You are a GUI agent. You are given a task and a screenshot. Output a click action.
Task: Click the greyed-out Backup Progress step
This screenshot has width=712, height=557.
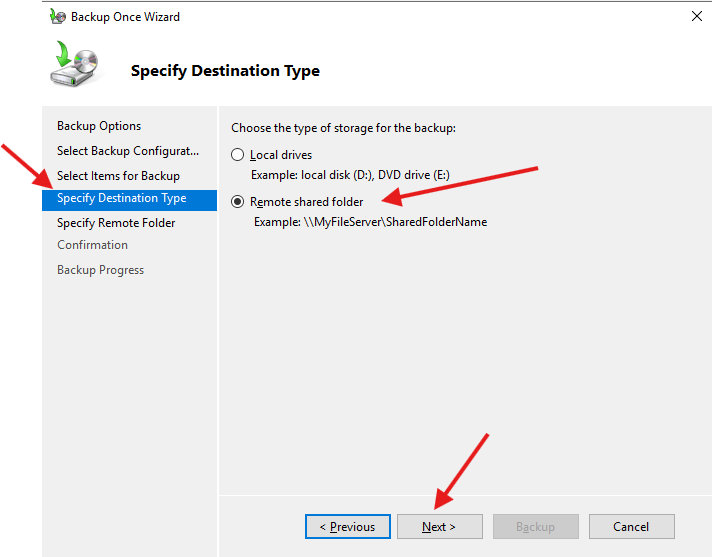tap(100, 270)
